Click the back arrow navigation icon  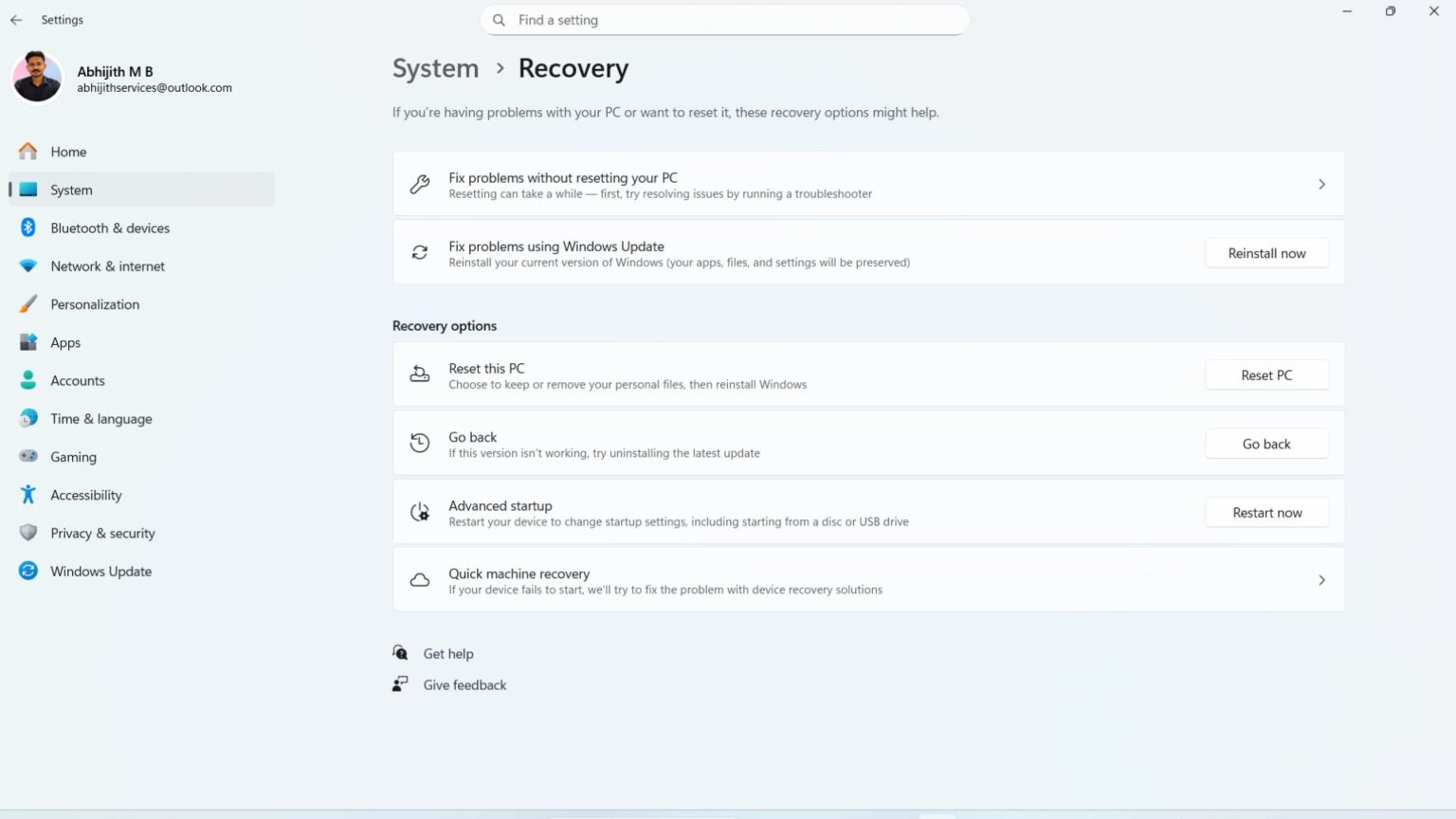[x=15, y=19]
